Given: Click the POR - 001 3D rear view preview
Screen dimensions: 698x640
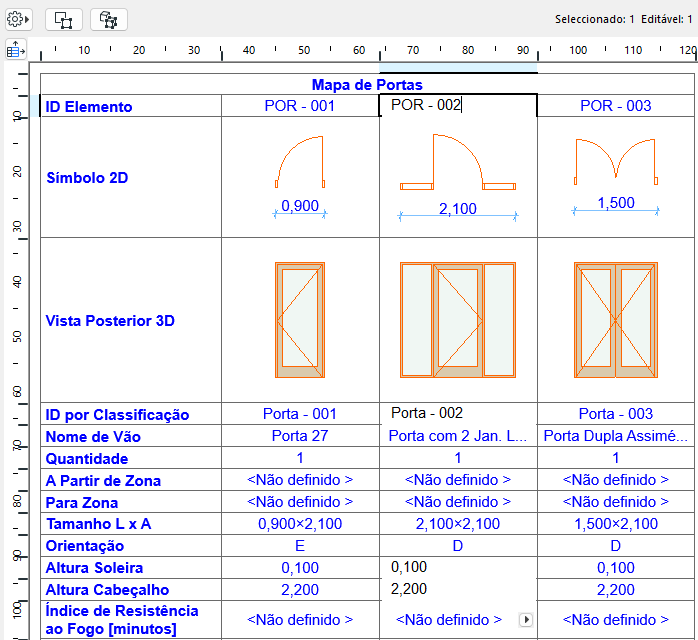Looking at the screenshot, I should [300, 320].
